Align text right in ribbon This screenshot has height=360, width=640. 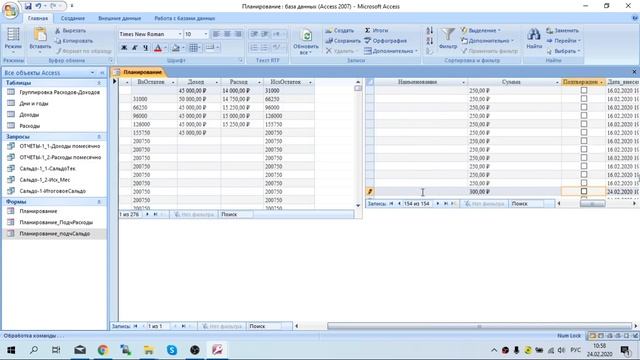click(x=238, y=34)
